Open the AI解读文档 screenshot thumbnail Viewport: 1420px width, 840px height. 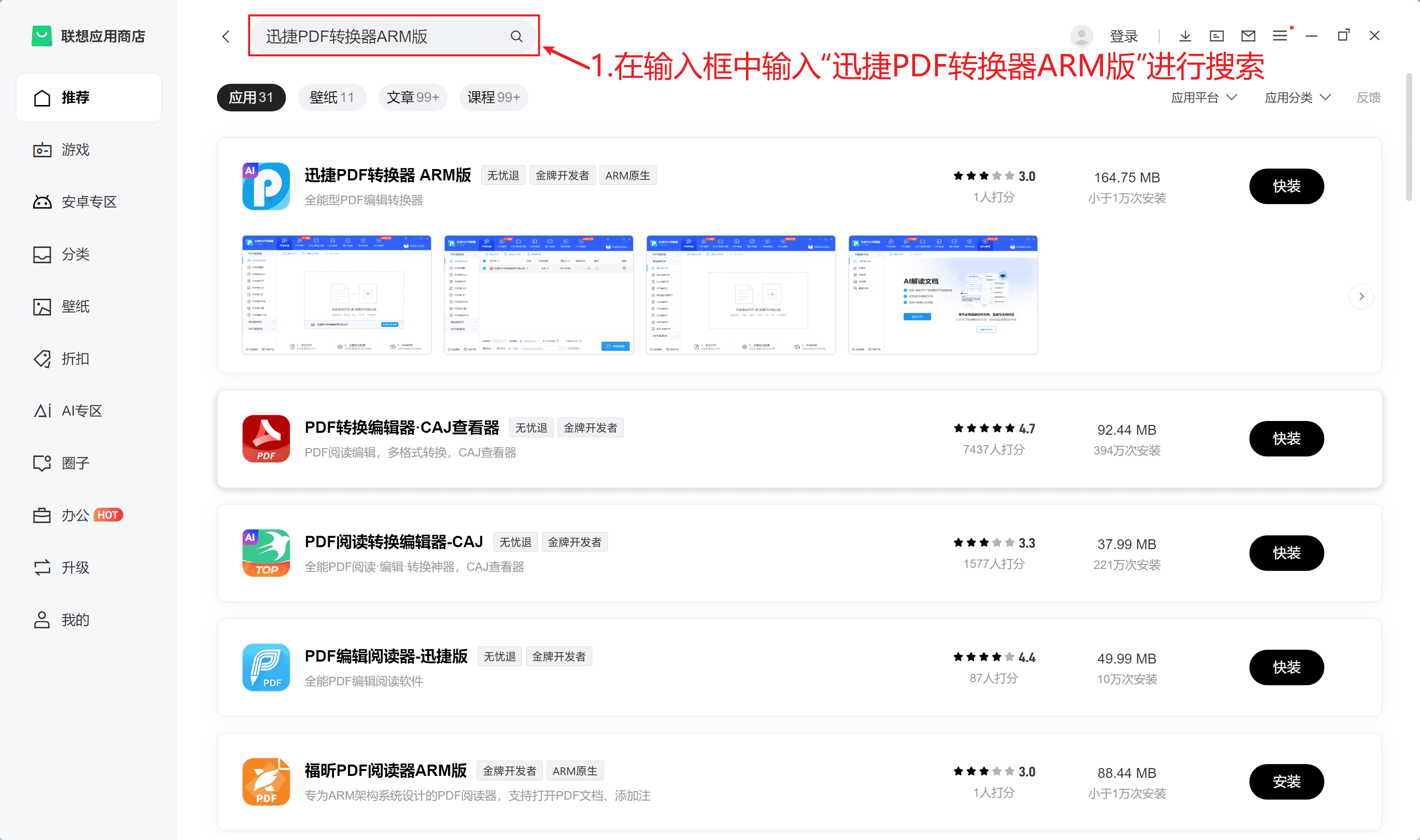(943, 295)
